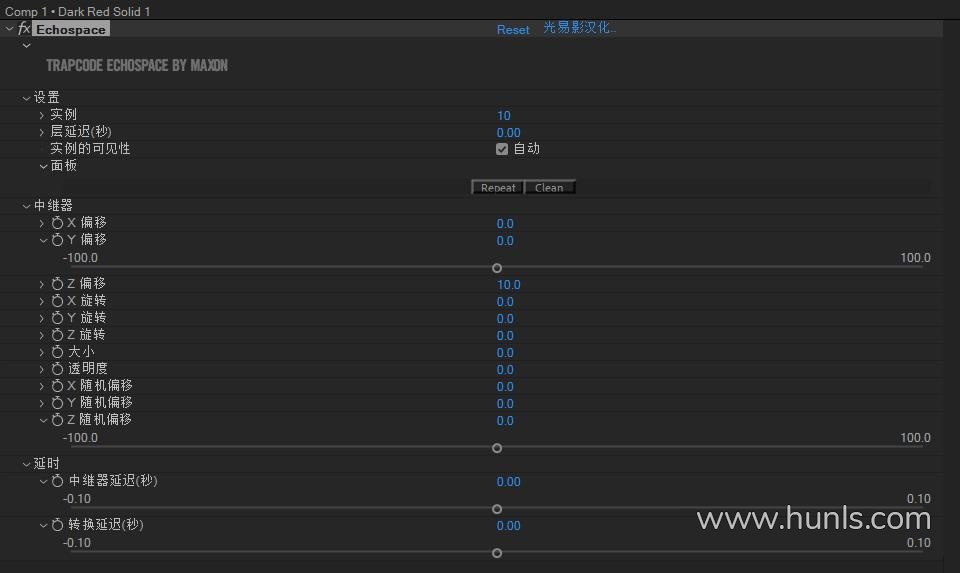Collapse the 转换延迟(秒) slider
This screenshot has height=573, width=960.
[x=43, y=526]
